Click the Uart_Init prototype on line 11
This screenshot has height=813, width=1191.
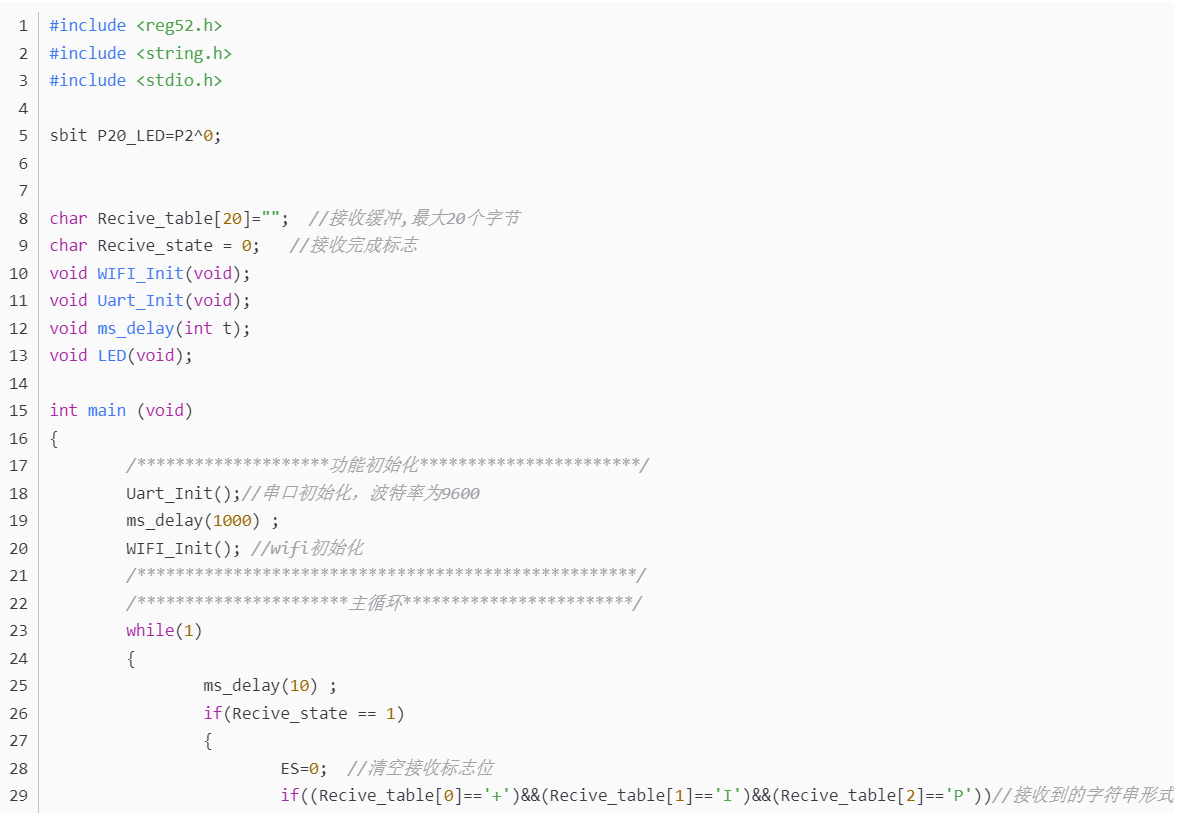[x=140, y=300]
